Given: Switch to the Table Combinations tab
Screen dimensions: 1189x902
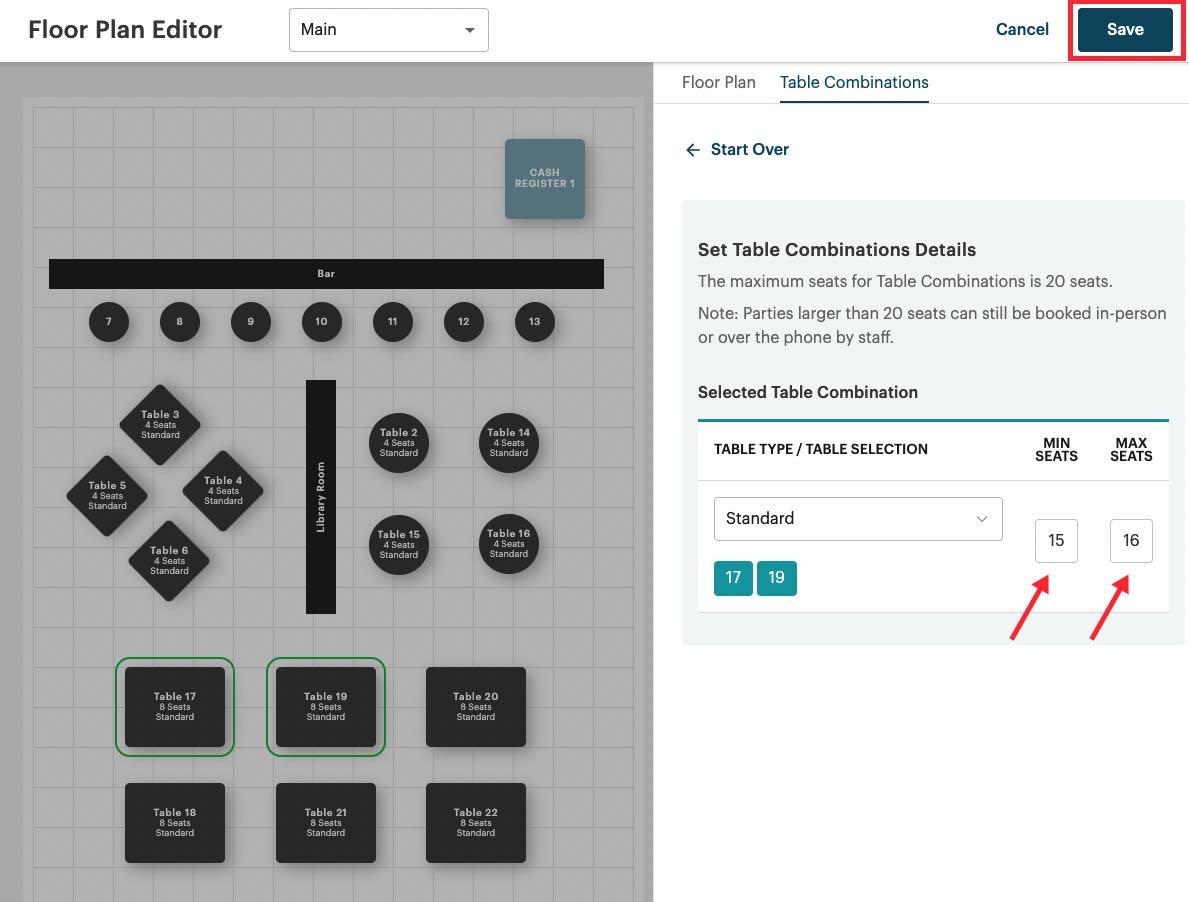Looking at the screenshot, I should coord(854,82).
